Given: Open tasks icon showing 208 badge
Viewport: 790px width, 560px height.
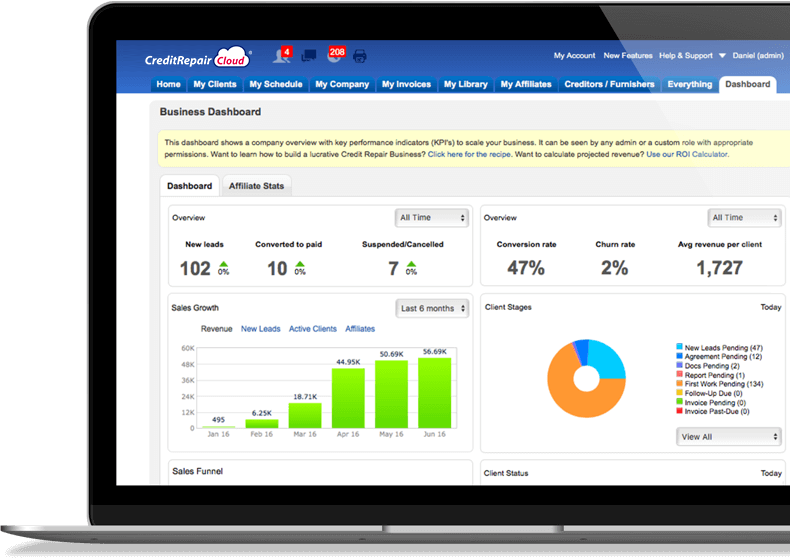Looking at the screenshot, I should point(334,56).
